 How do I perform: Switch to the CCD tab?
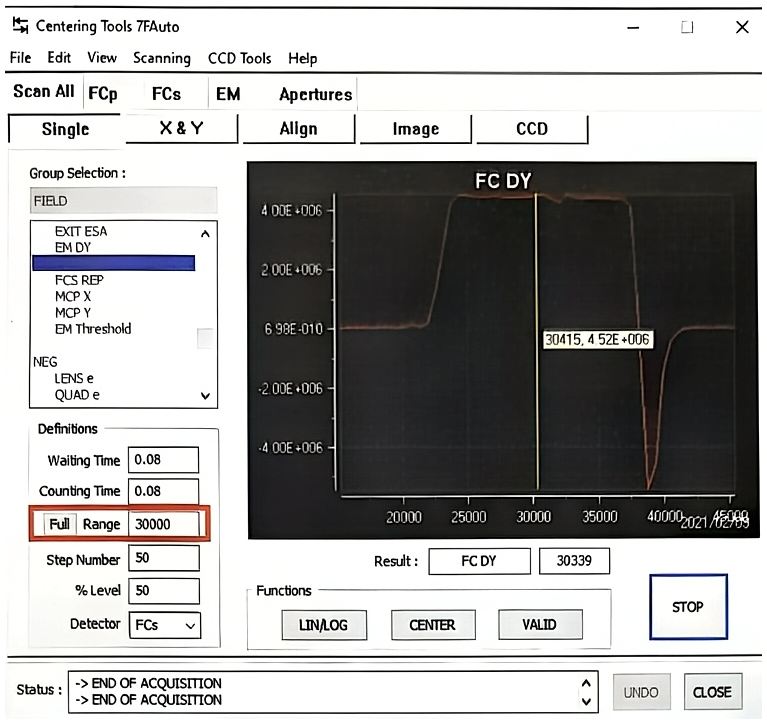(532, 129)
